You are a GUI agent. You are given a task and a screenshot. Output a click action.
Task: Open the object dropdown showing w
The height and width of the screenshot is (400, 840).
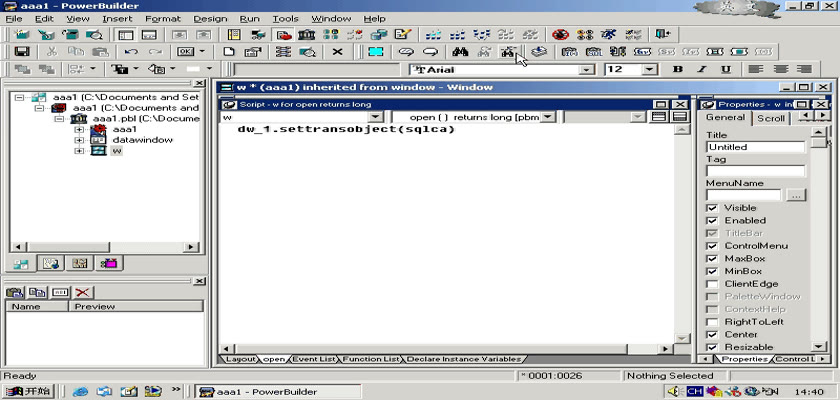click(x=376, y=117)
